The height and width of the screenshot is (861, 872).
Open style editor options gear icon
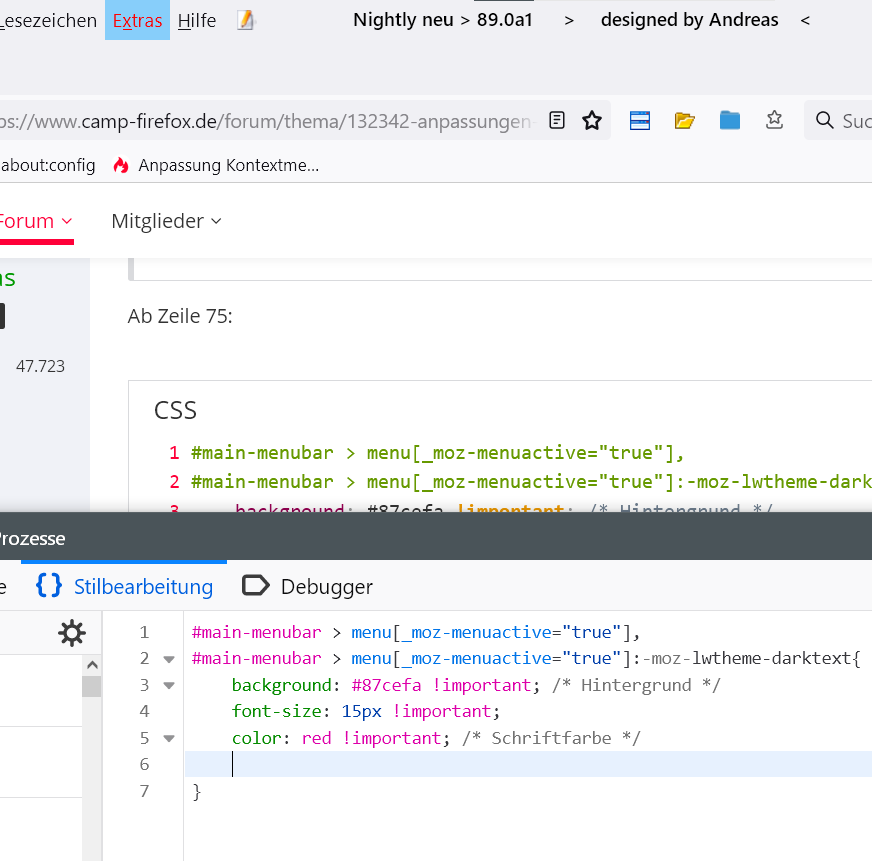tap(72, 633)
